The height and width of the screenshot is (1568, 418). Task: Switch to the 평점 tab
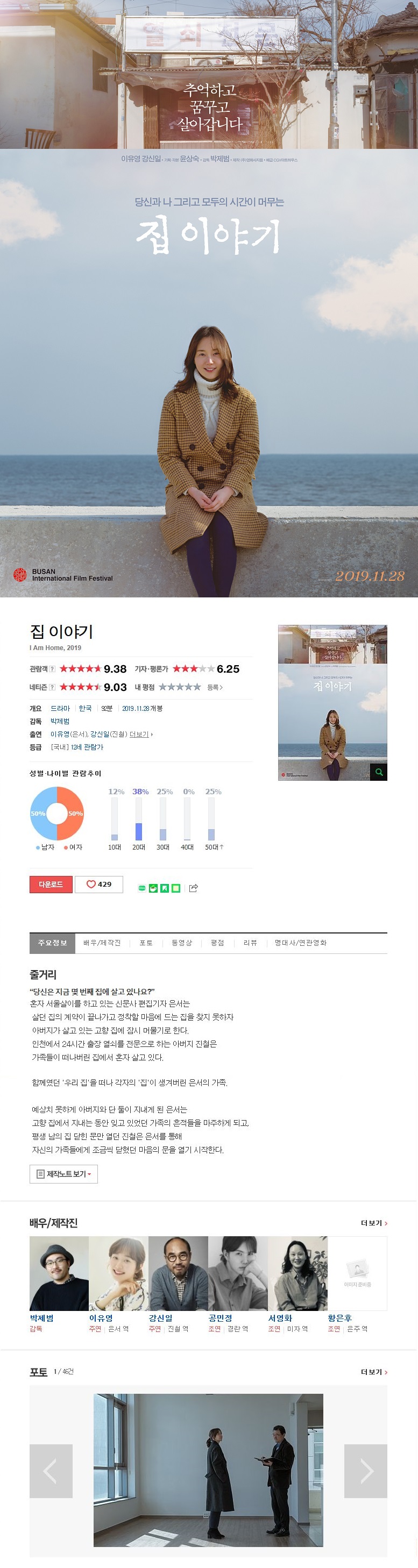[217, 942]
